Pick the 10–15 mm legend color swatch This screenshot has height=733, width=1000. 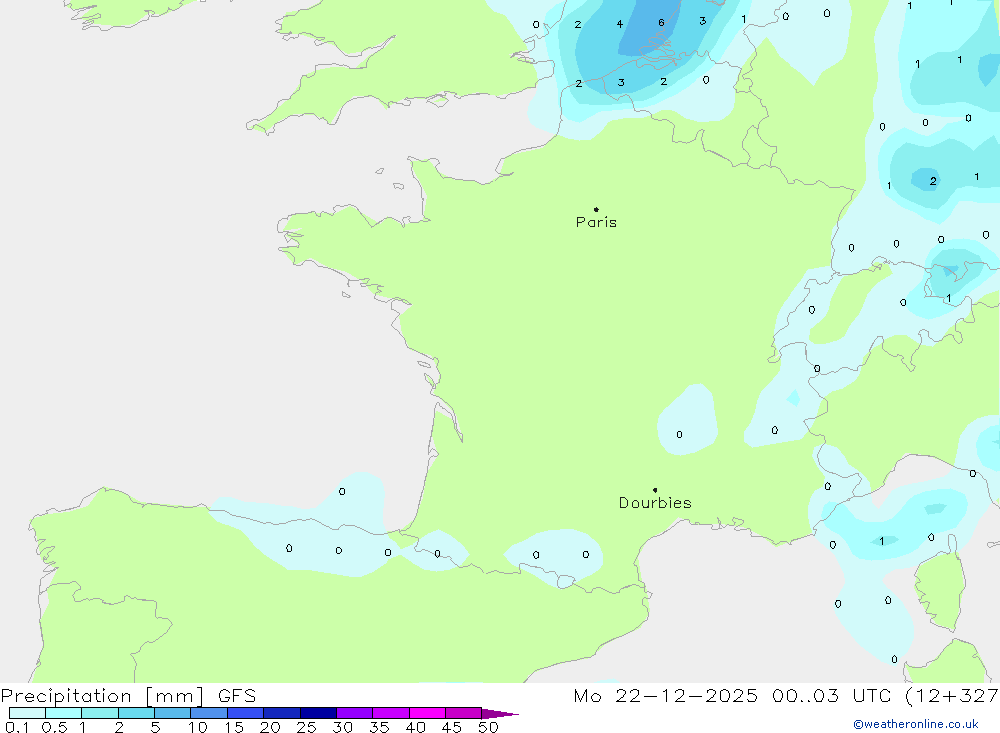[x=209, y=713]
